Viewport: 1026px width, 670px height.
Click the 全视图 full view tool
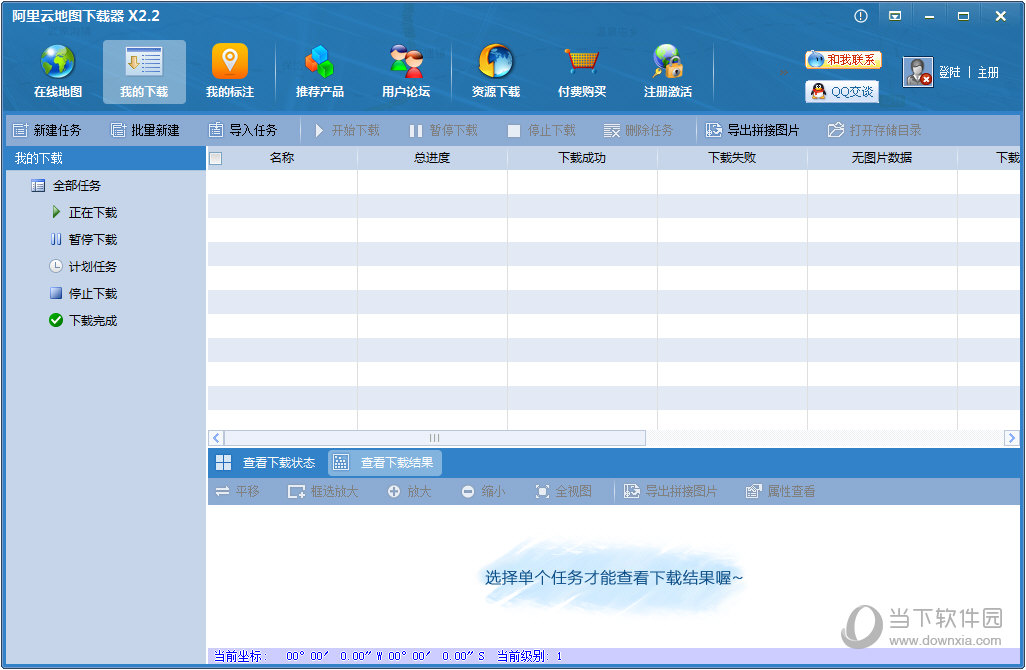tap(563, 491)
